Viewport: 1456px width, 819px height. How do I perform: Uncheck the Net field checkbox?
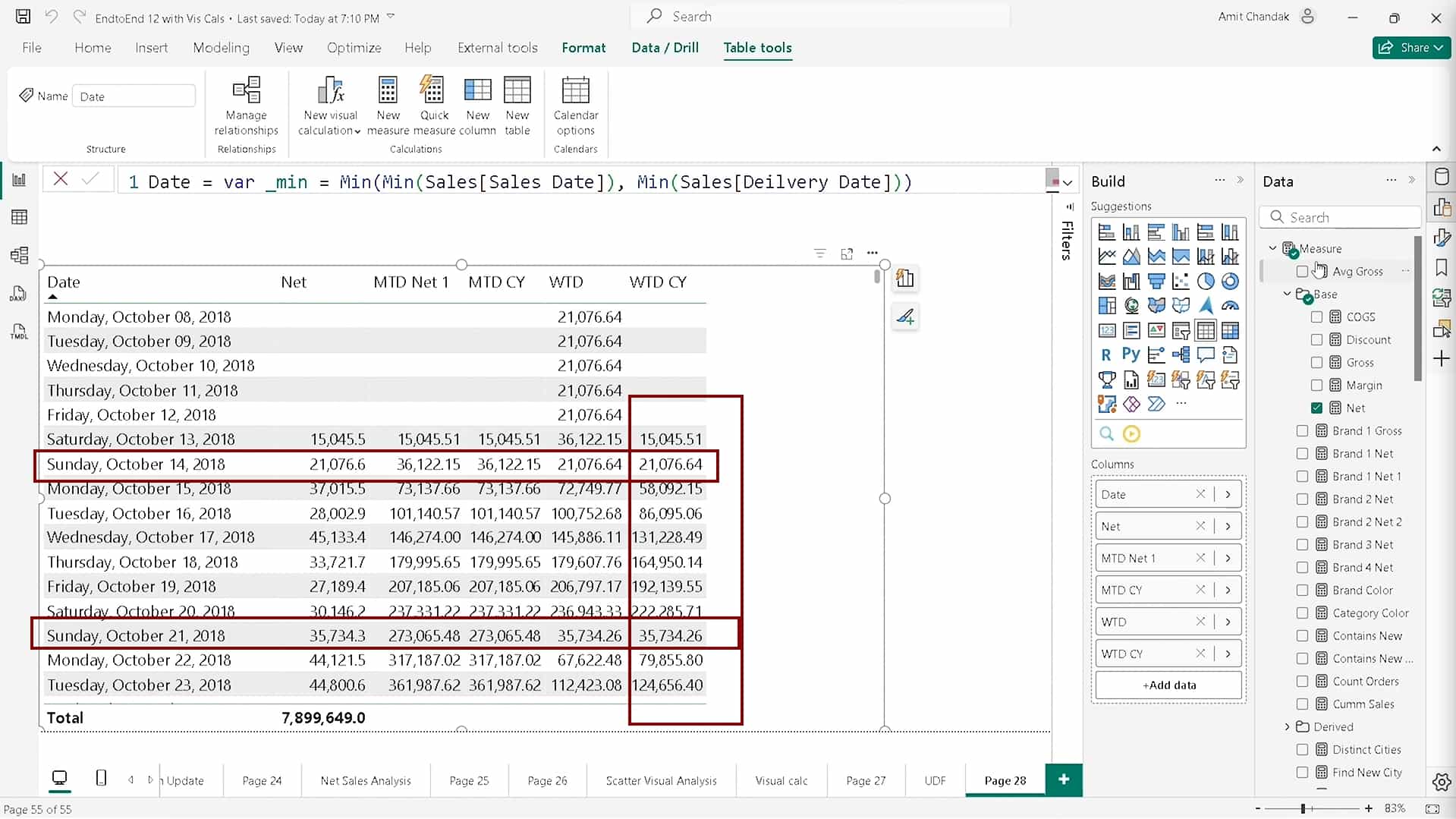point(1318,408)
